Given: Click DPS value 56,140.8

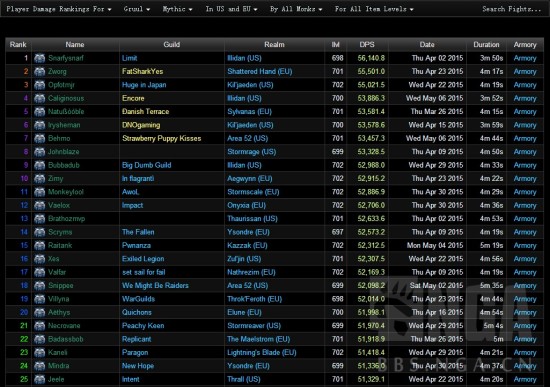Looking at the screenshot, I should tap(371, 58).
